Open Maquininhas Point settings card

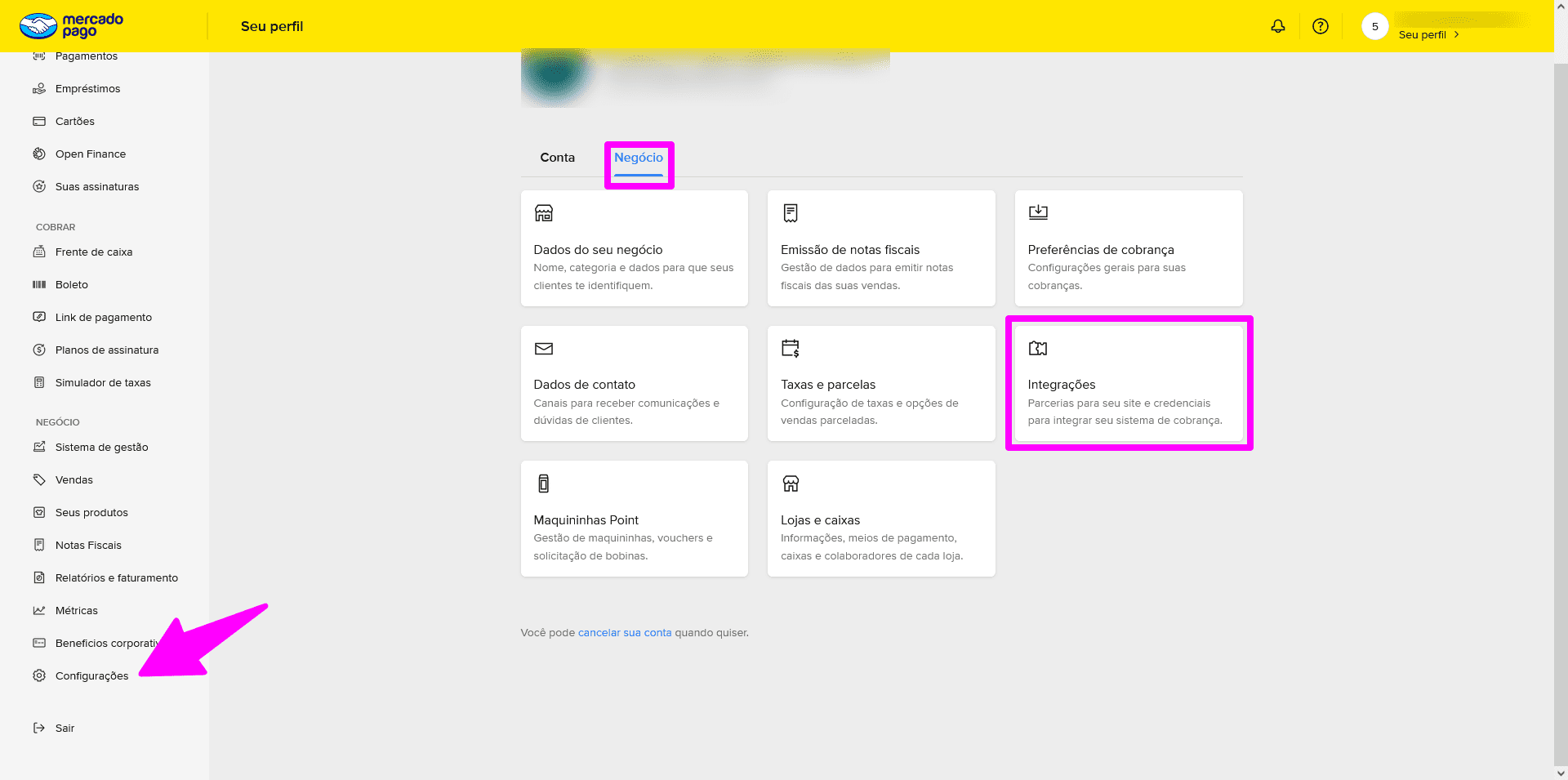(634, 519)
